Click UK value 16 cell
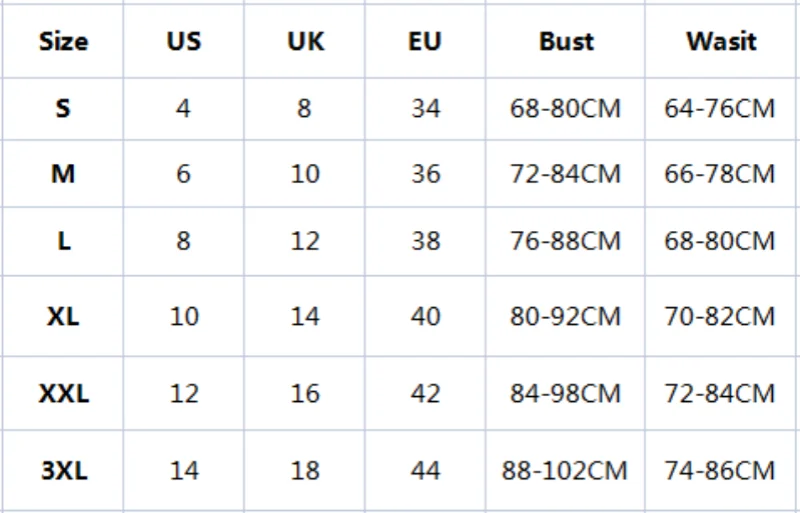 (304, 393)
